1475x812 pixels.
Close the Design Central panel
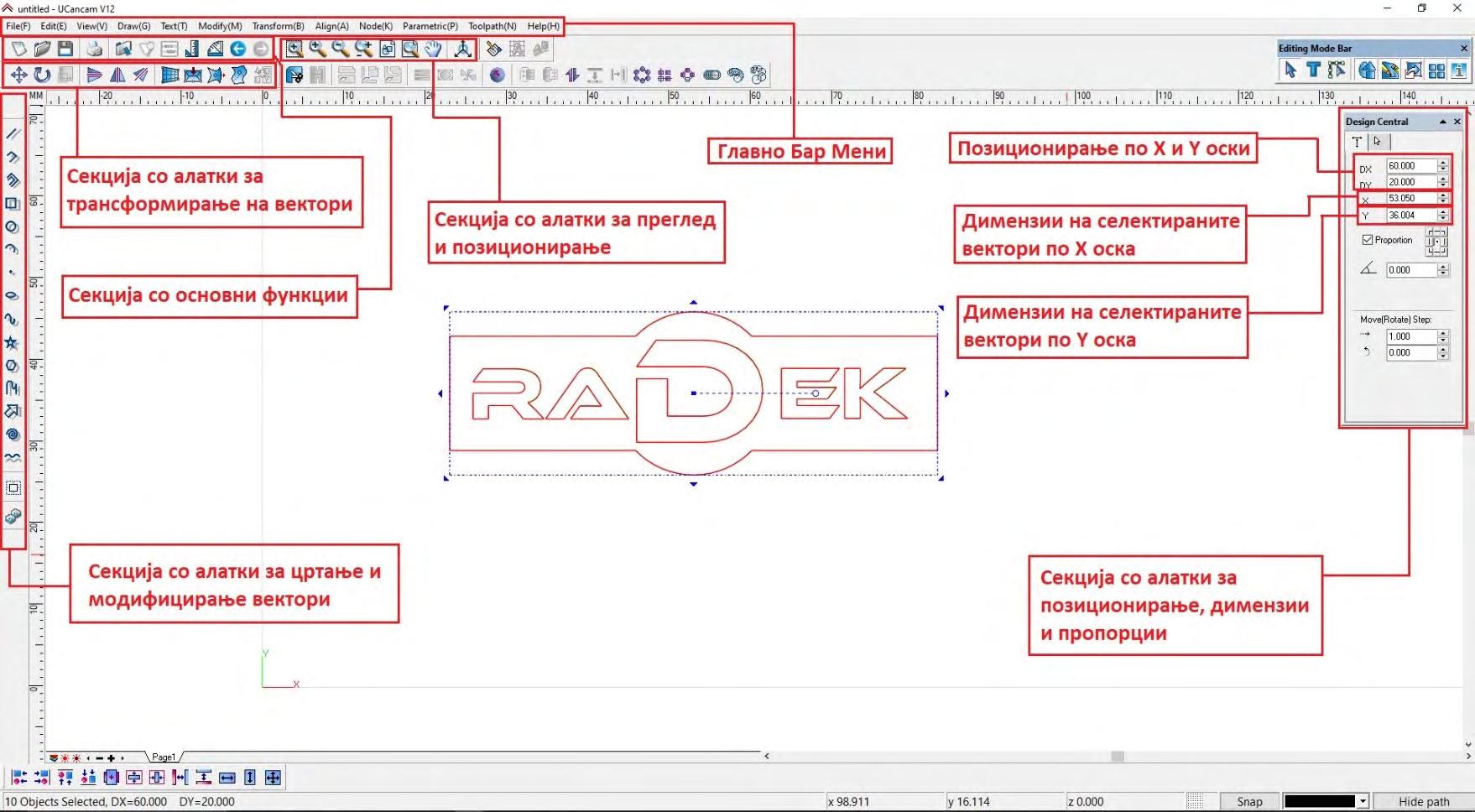pyautogui.click(x=1457, y=122)
